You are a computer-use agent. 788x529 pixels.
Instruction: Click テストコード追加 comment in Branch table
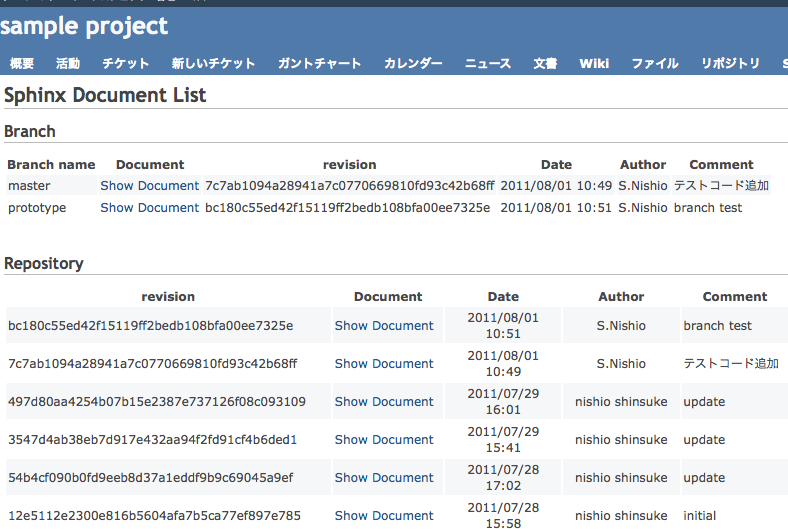721,186
